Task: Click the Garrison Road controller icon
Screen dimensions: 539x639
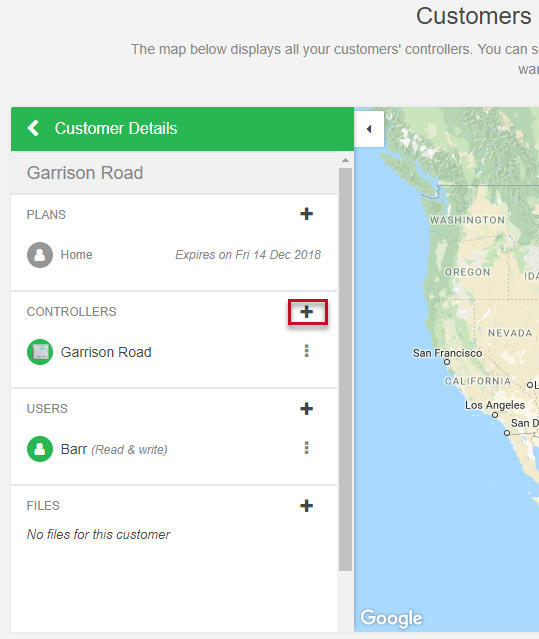Action: tap(40, 352)
